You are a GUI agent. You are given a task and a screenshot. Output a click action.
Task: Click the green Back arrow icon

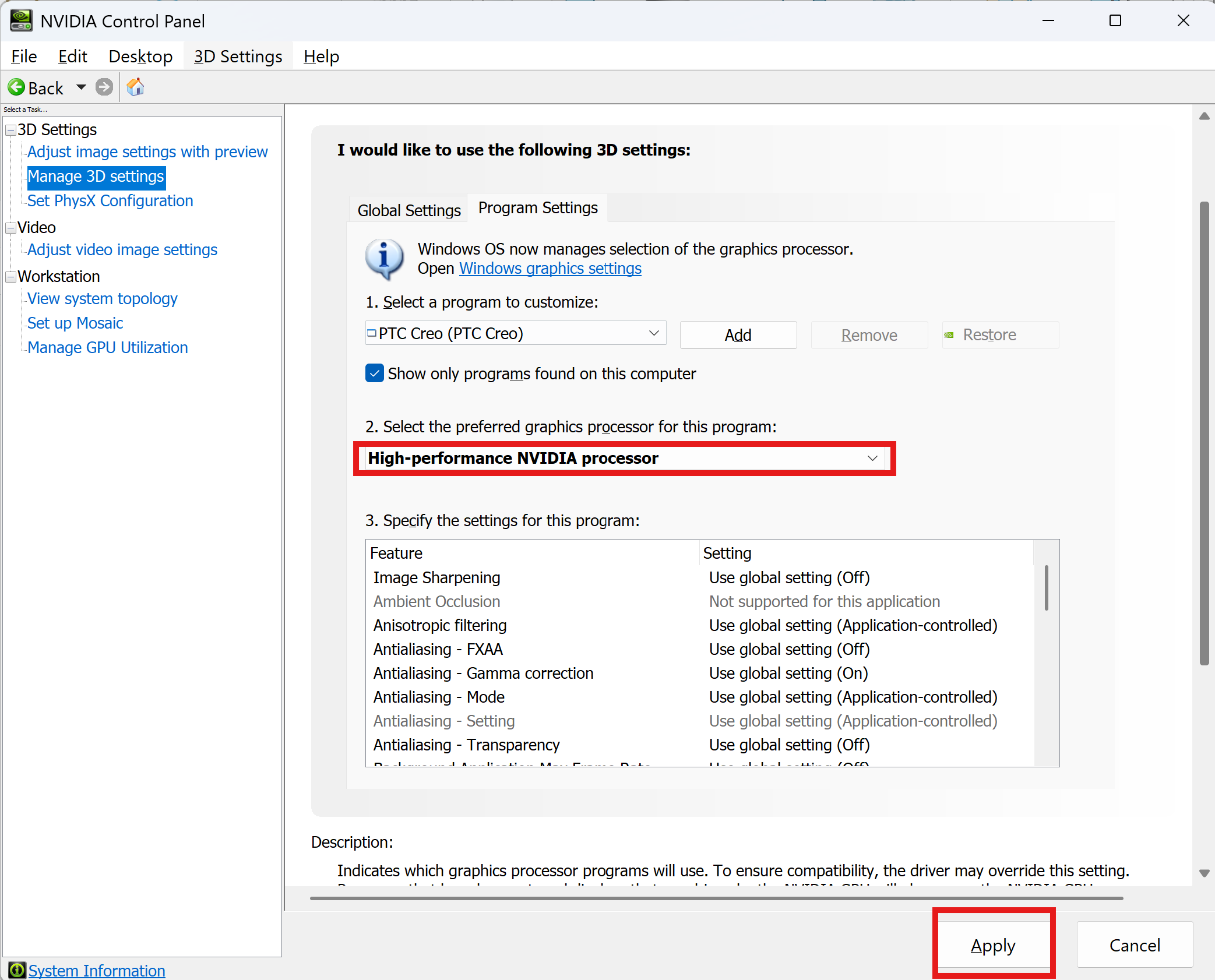16,87
